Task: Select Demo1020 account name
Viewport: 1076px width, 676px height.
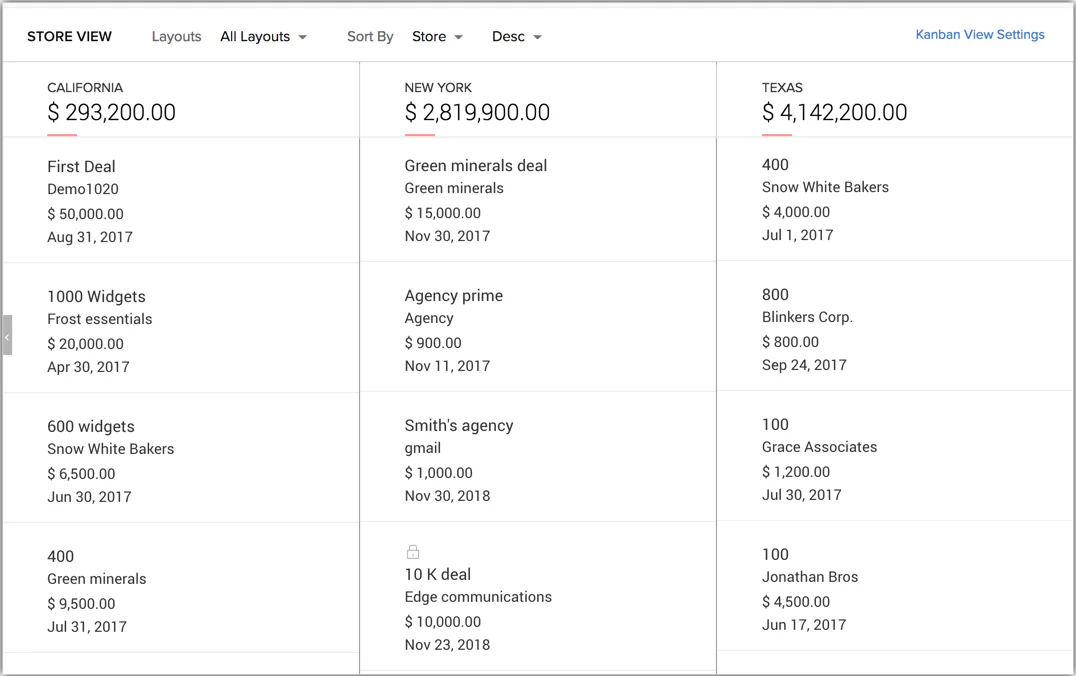Action: click(82, 189)
